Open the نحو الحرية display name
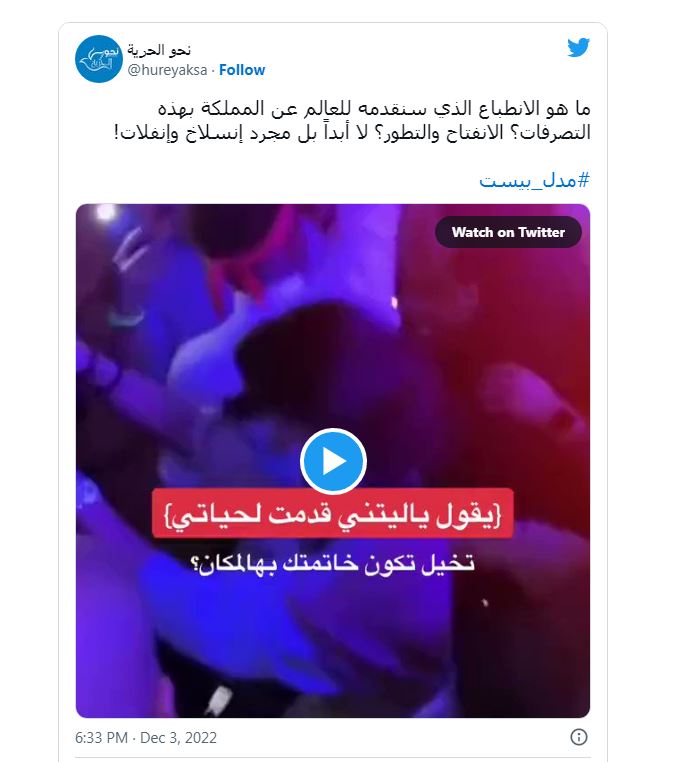Viewport: 677px width, 762px height. point(159,50)
